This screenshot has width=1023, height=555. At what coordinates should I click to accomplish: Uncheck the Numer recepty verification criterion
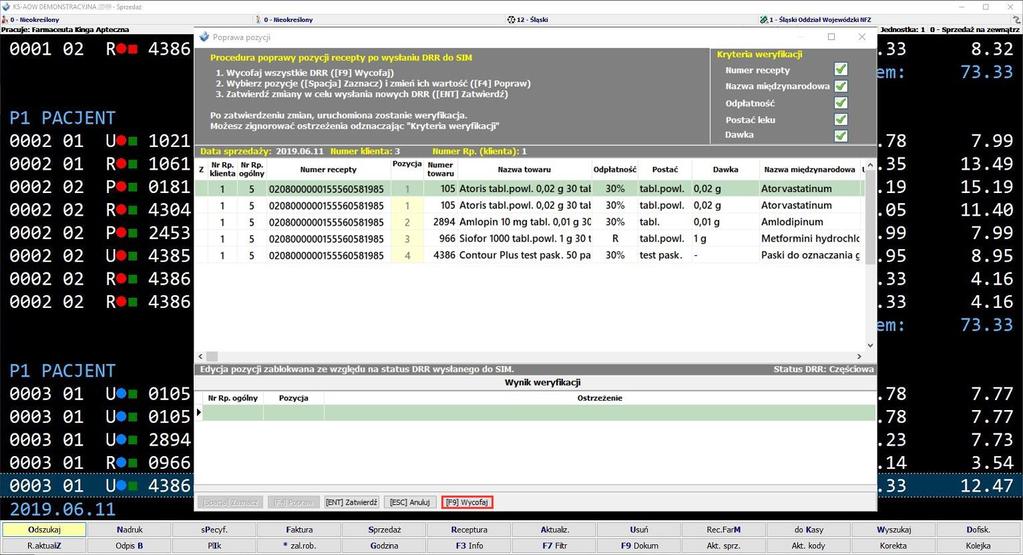(x=840, y=69)
